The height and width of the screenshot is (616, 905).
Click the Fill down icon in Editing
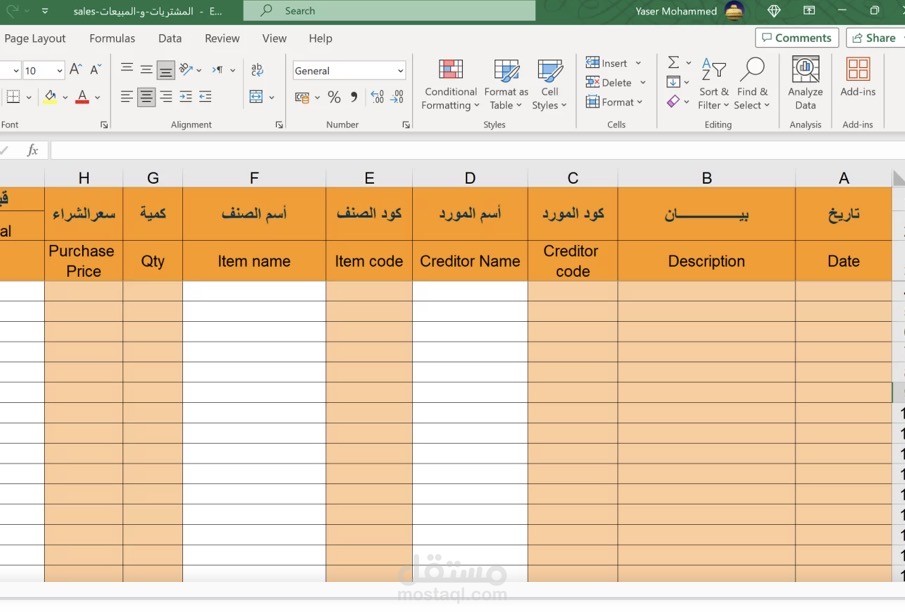click(x=673, y=82)
